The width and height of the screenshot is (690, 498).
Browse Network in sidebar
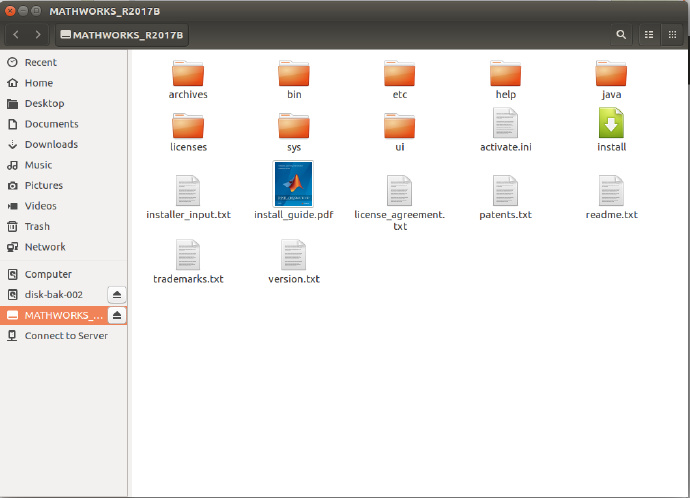[x=63, y=247]
